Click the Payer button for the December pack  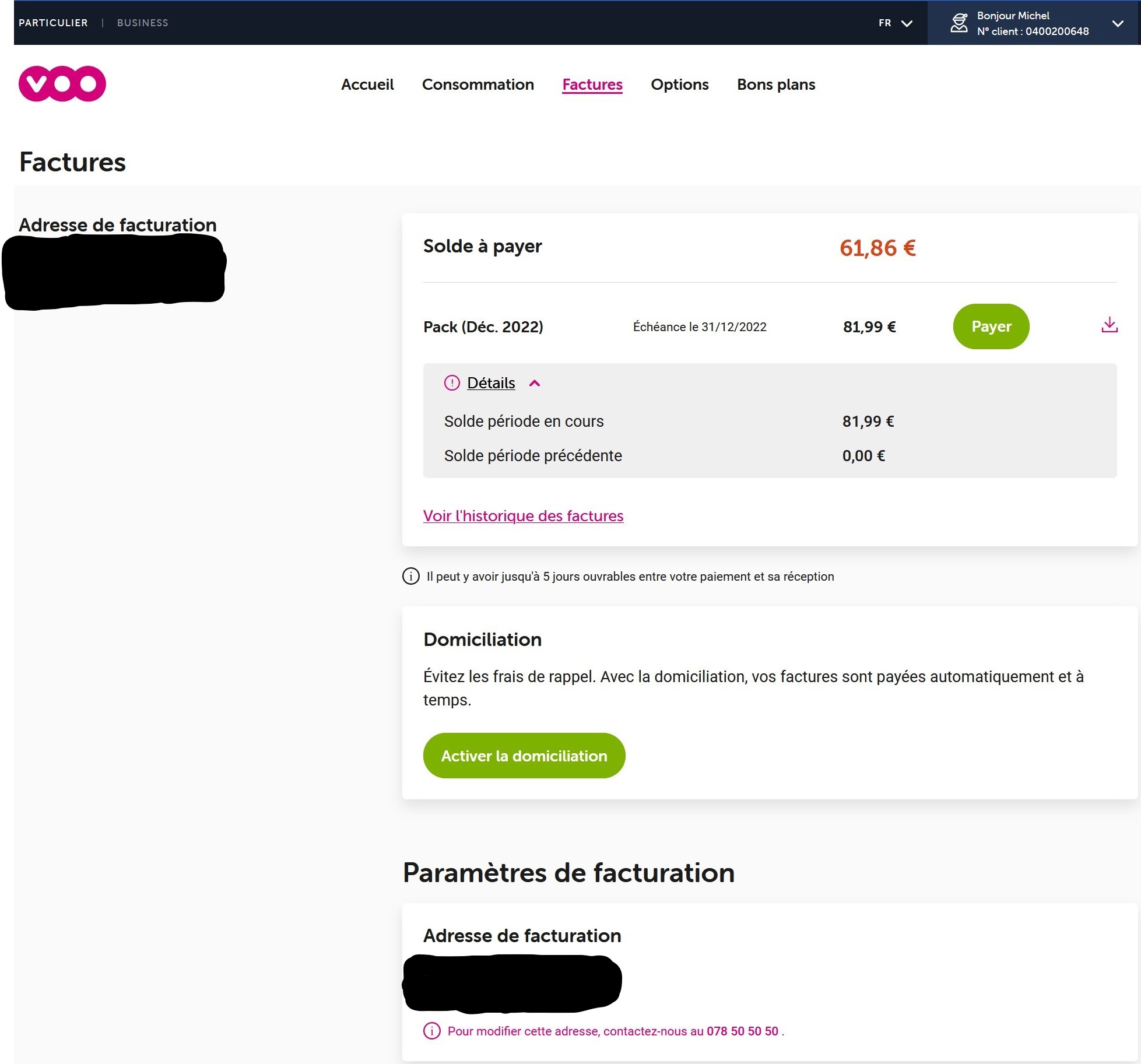[x=991, y=326]
